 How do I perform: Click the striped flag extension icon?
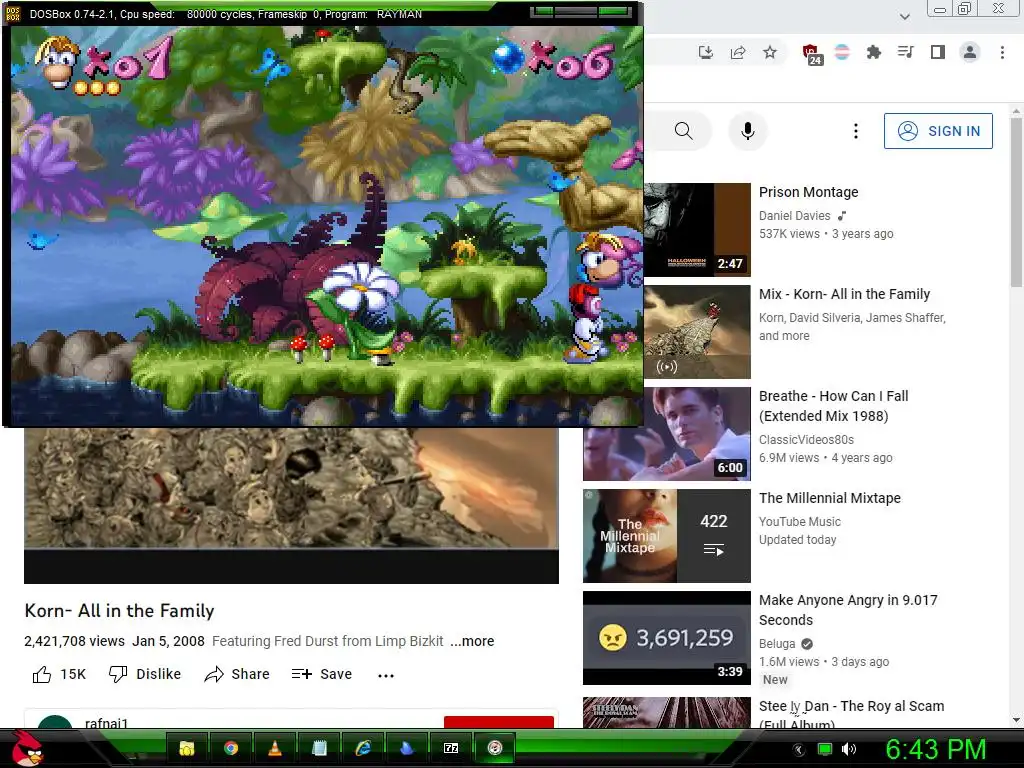click(842, 52)
